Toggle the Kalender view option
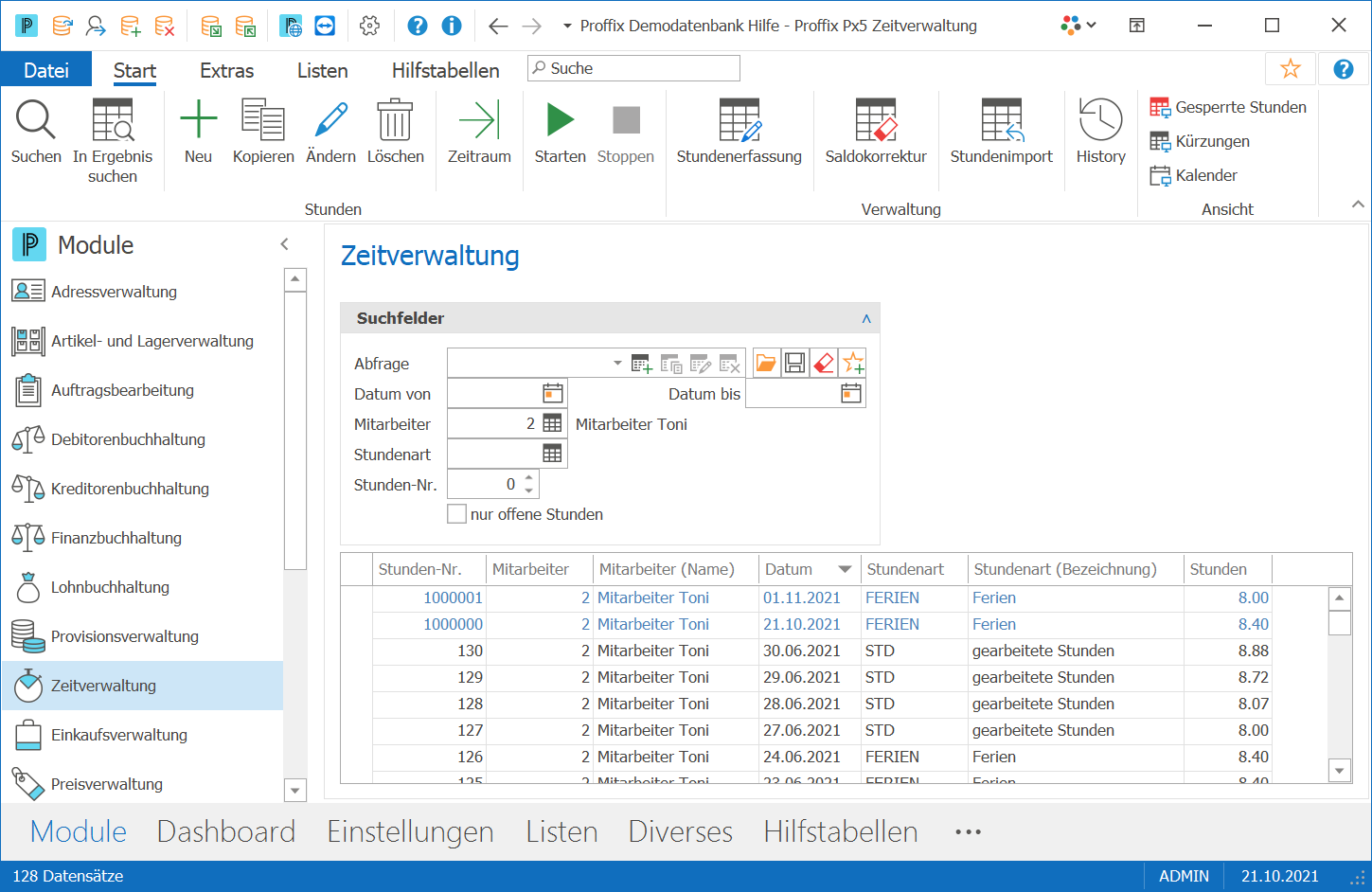 [1193, 175]
